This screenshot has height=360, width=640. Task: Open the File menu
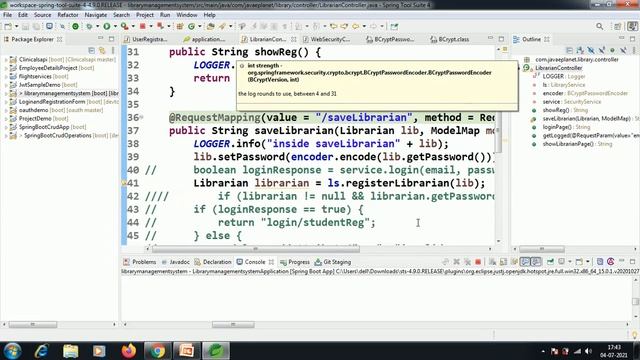point(7,15)
